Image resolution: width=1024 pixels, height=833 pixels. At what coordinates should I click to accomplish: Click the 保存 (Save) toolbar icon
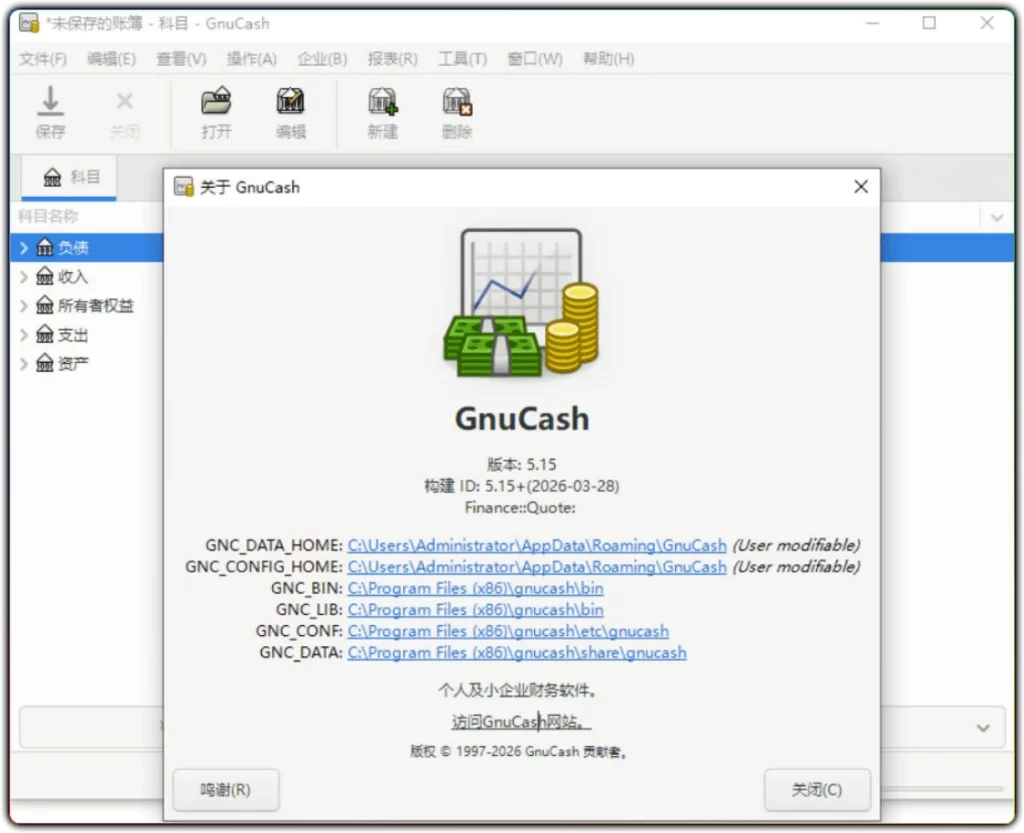pyautogui.click(x=50, y=110)
